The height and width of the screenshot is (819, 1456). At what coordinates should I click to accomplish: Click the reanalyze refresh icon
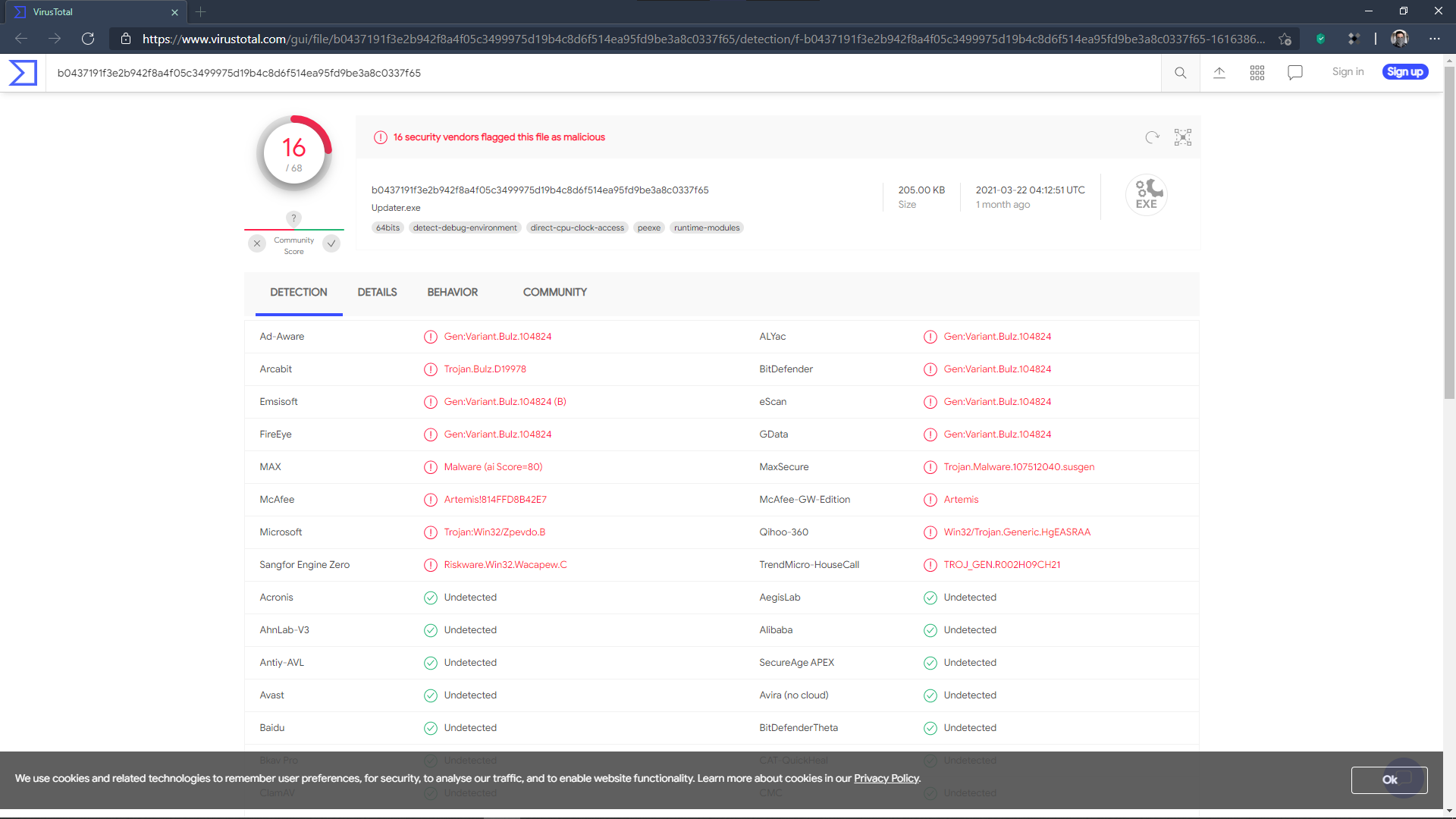click(x=1153, y=137)
